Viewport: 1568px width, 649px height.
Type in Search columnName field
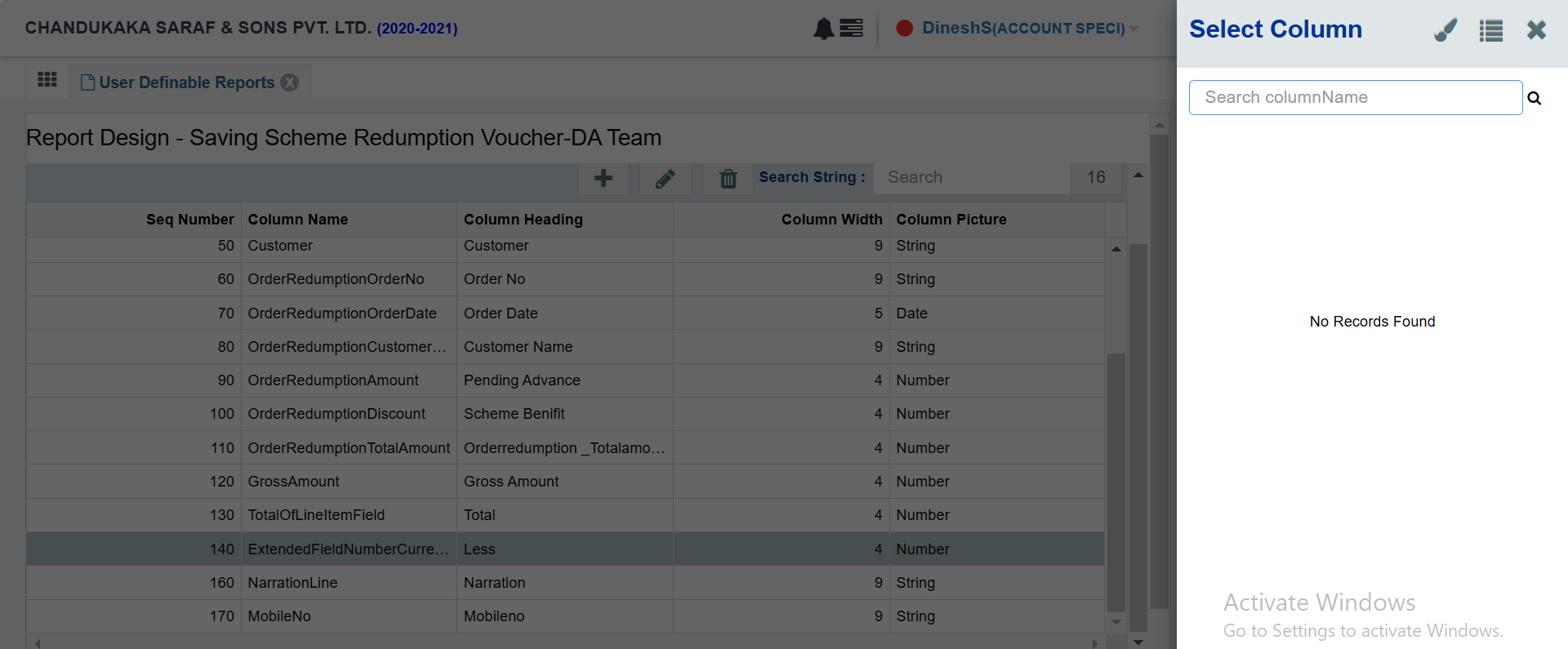click(1356, 97)
